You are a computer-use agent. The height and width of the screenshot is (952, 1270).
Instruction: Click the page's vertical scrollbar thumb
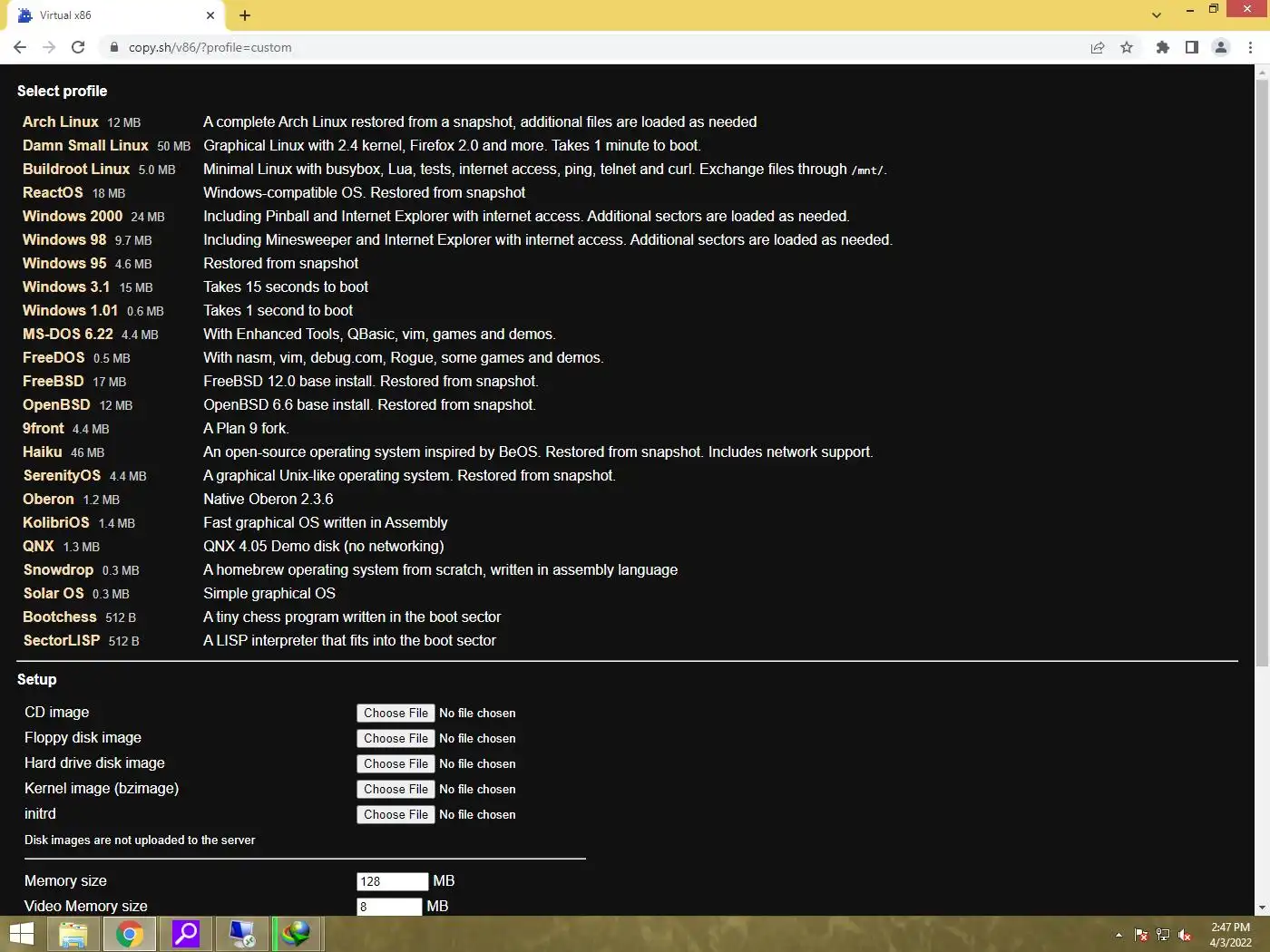pyautogui.click(x=1262, y=374)
